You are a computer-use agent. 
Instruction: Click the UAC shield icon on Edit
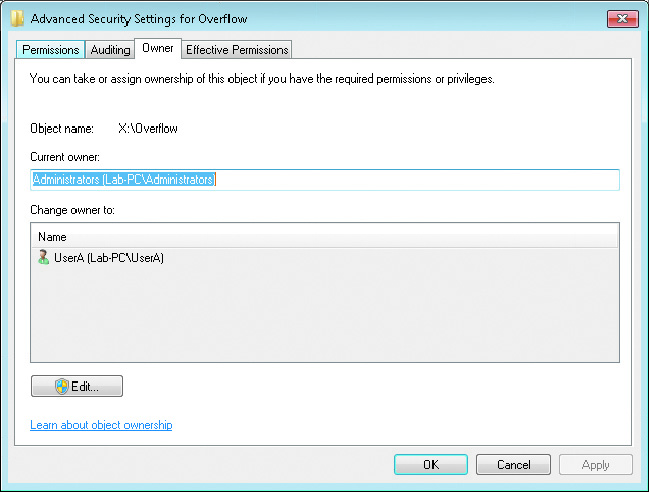[62, 386]
